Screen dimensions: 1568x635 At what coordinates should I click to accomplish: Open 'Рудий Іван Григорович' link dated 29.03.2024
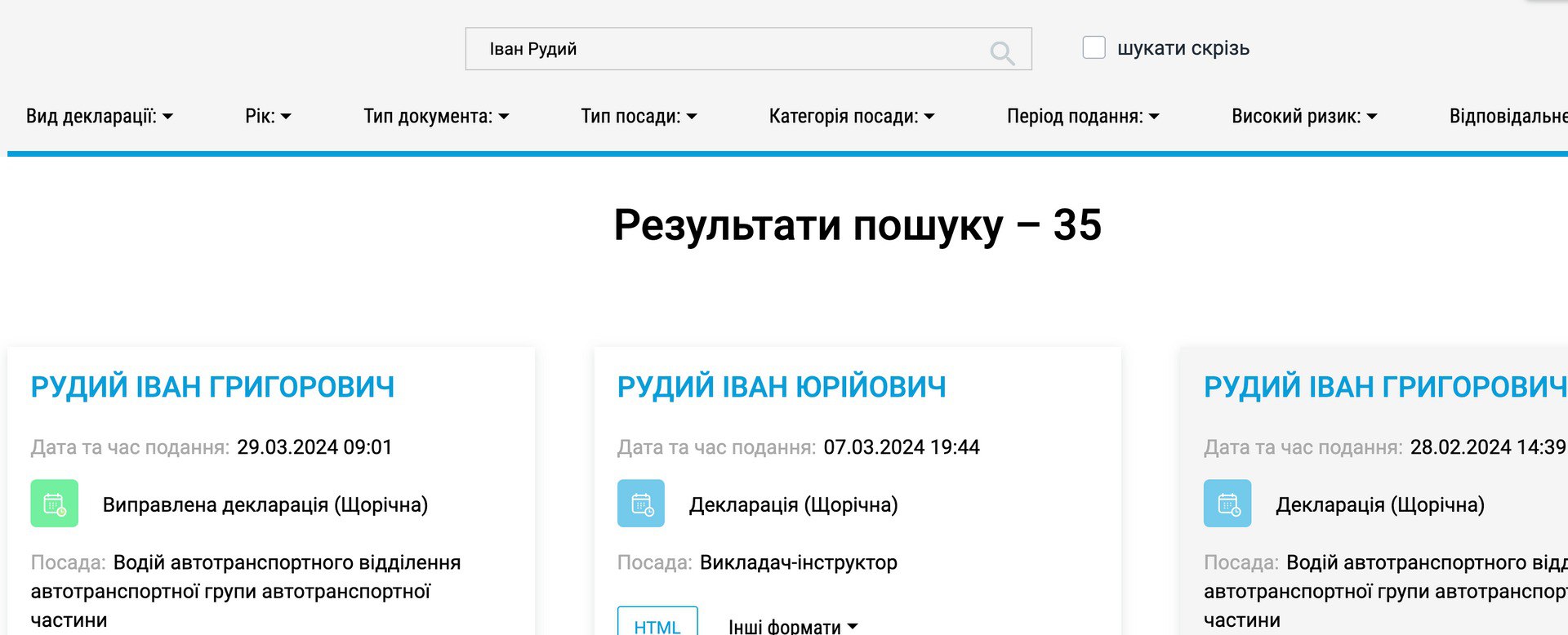click(212, 387)
